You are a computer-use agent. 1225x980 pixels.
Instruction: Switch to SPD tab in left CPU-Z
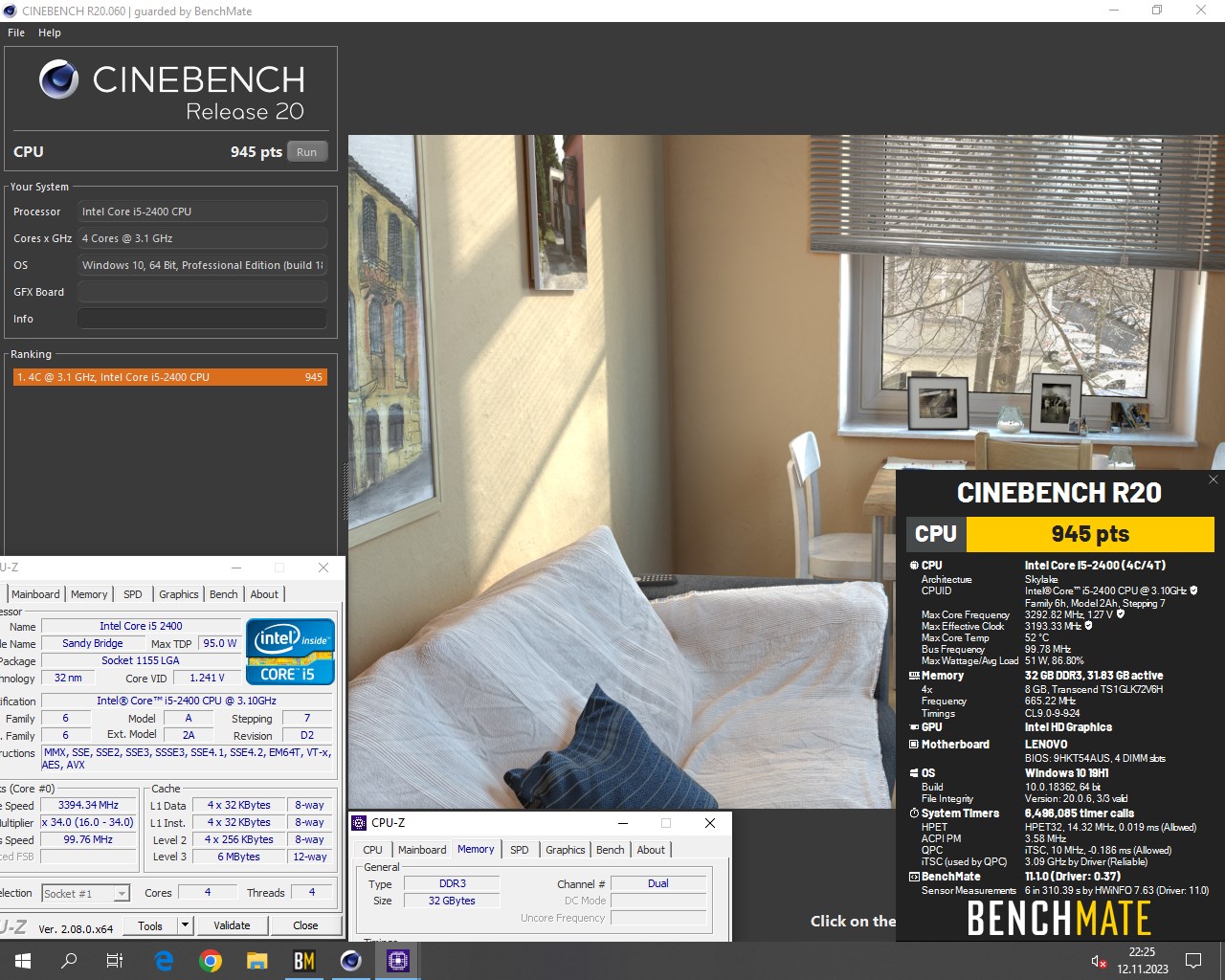point(133,594)
